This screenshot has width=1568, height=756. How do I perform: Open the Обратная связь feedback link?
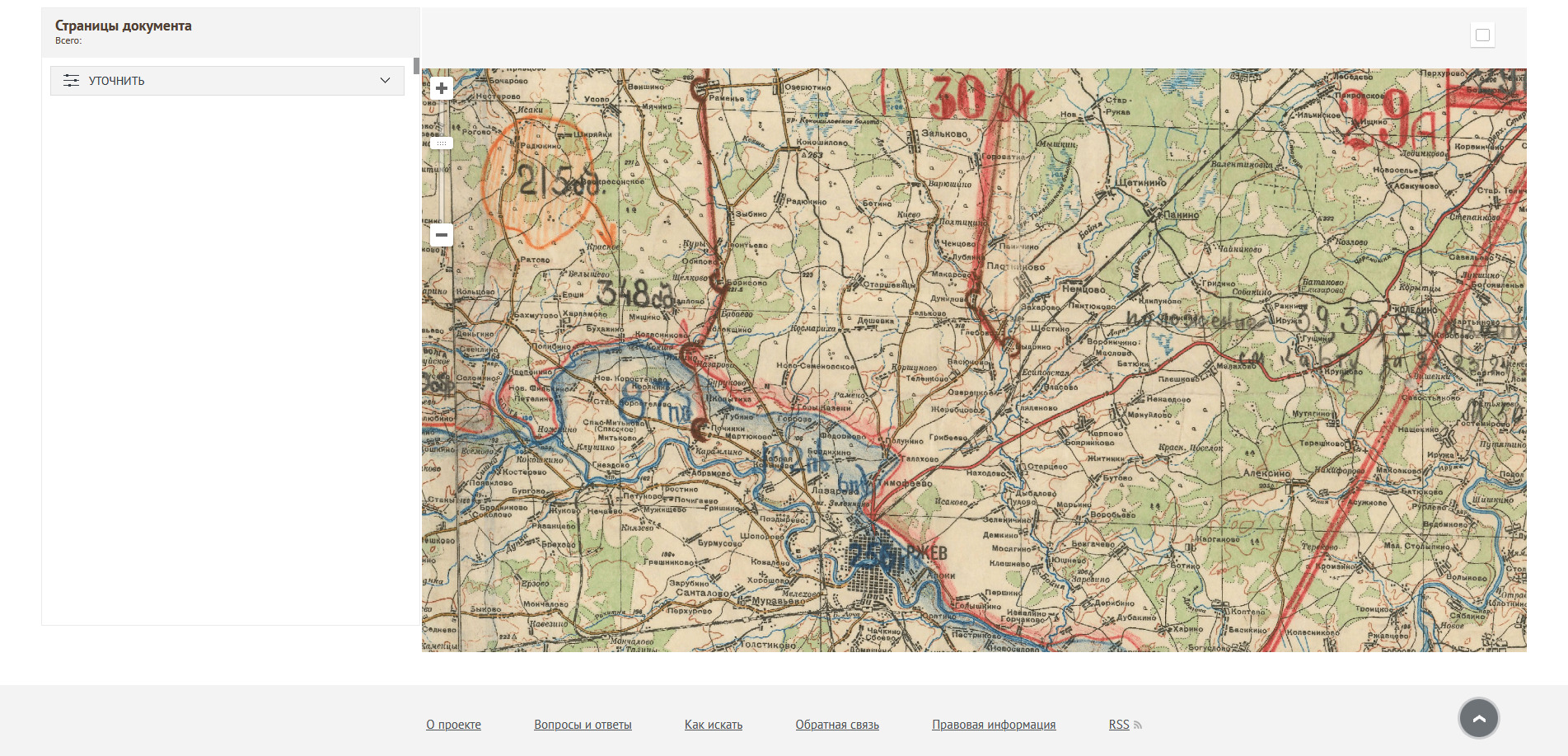tap(836, 725)
